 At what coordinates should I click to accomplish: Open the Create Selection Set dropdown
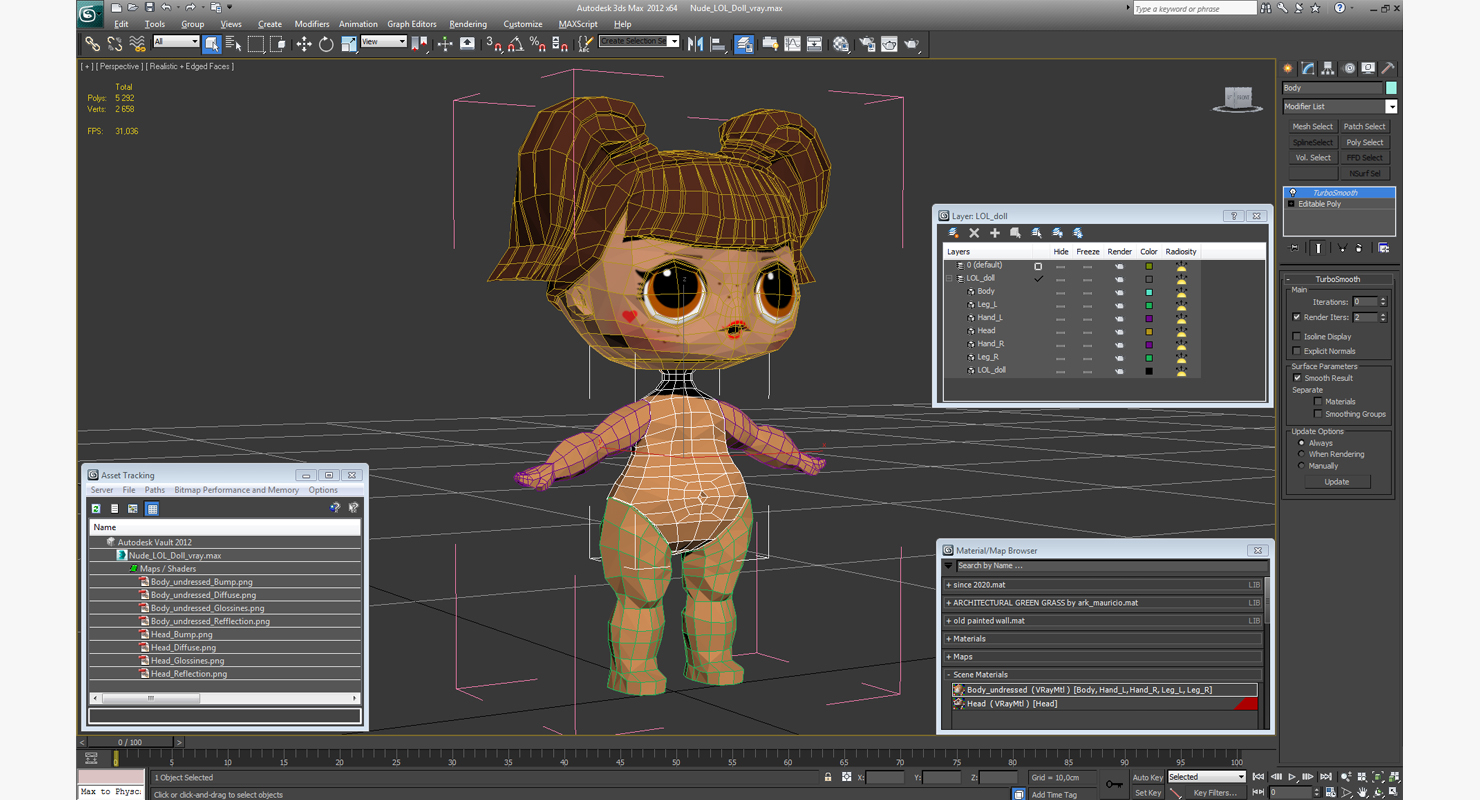pos(639,41)
